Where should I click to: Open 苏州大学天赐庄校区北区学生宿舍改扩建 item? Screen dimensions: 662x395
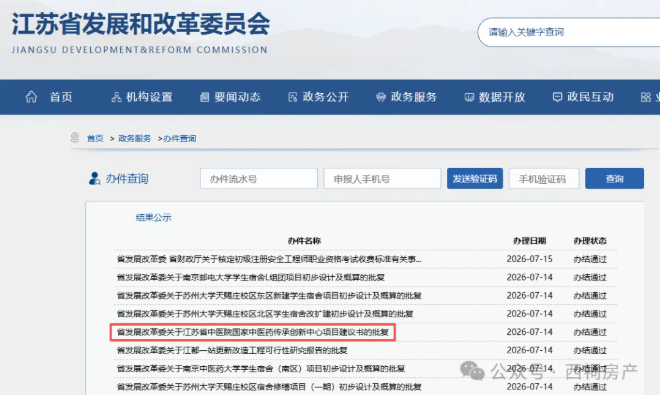point(265,314)
